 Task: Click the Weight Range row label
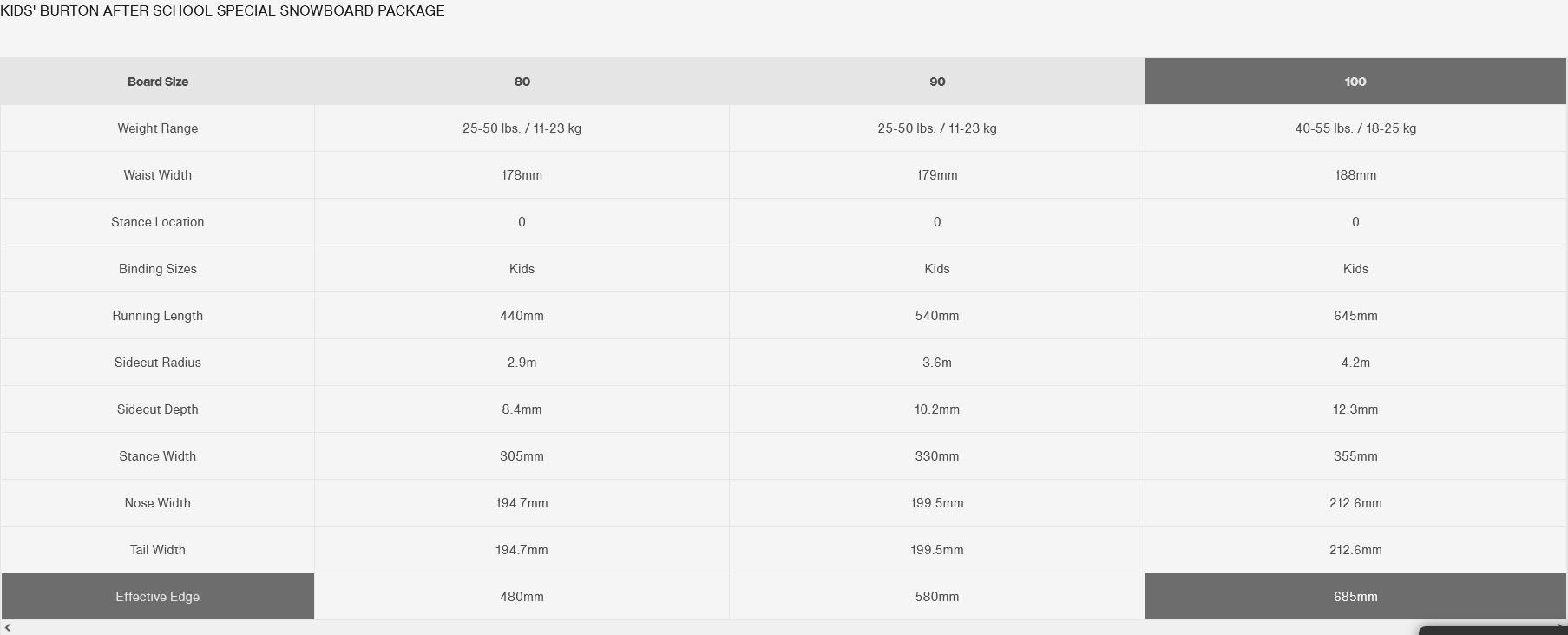click(158, 128)
